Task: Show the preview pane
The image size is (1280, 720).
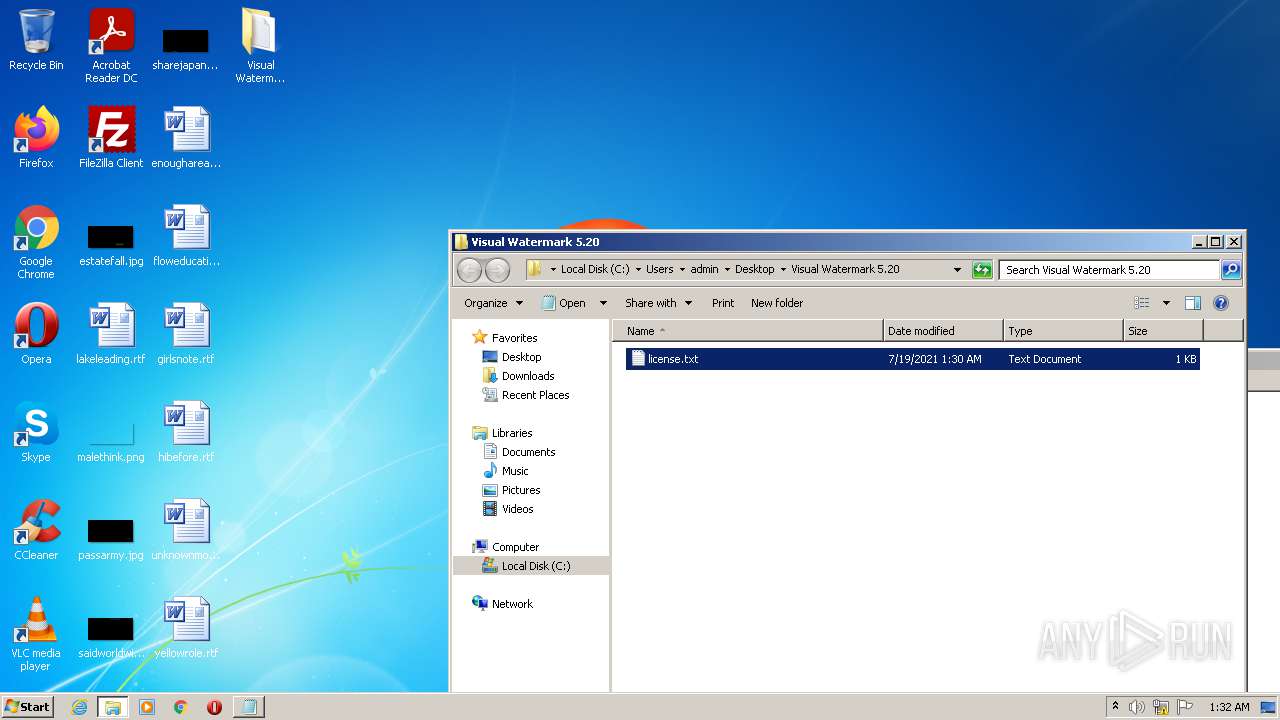Action: (x=1192, y=303)
